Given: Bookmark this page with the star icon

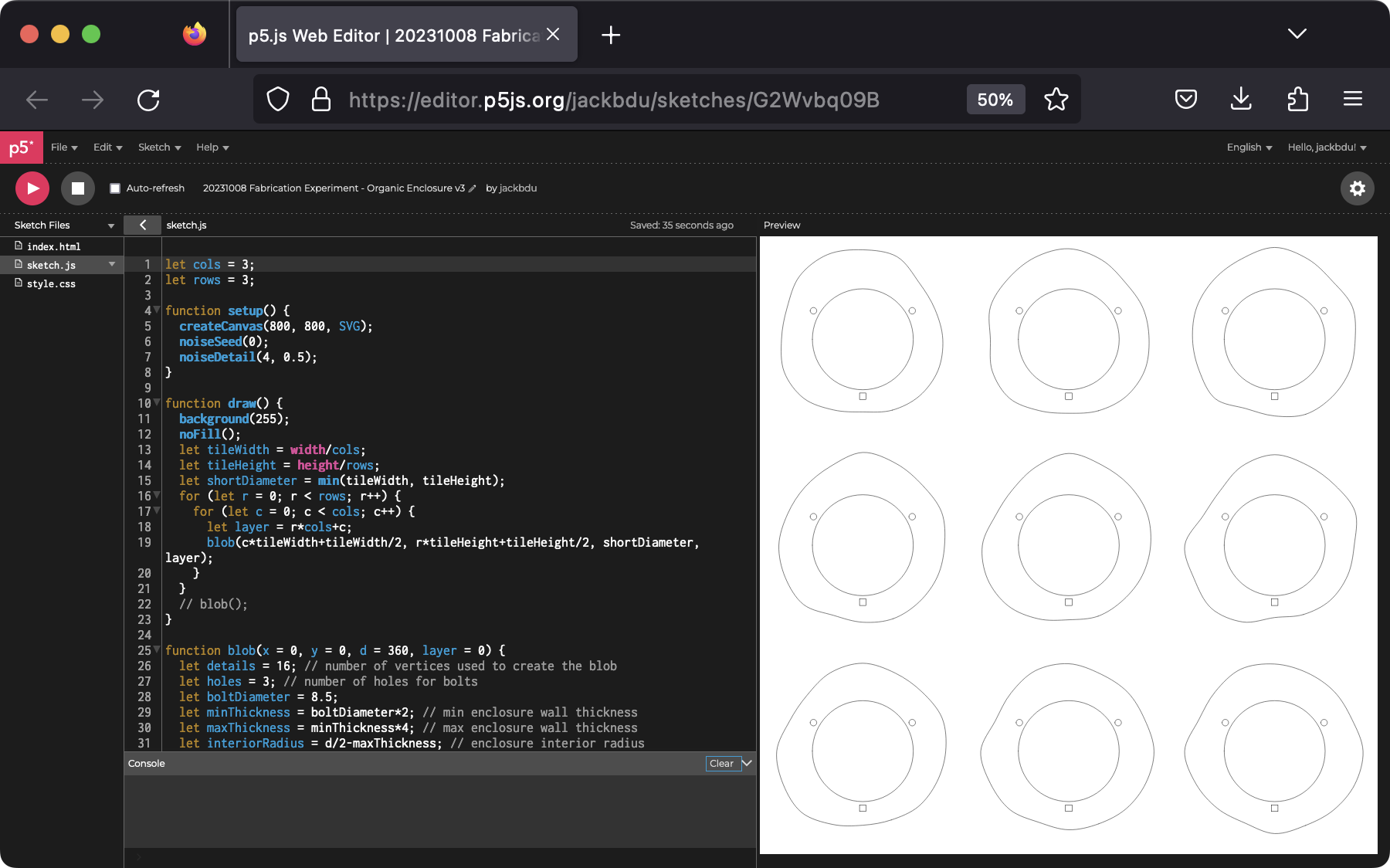Looking at the screenshot, I should 1056,100.
